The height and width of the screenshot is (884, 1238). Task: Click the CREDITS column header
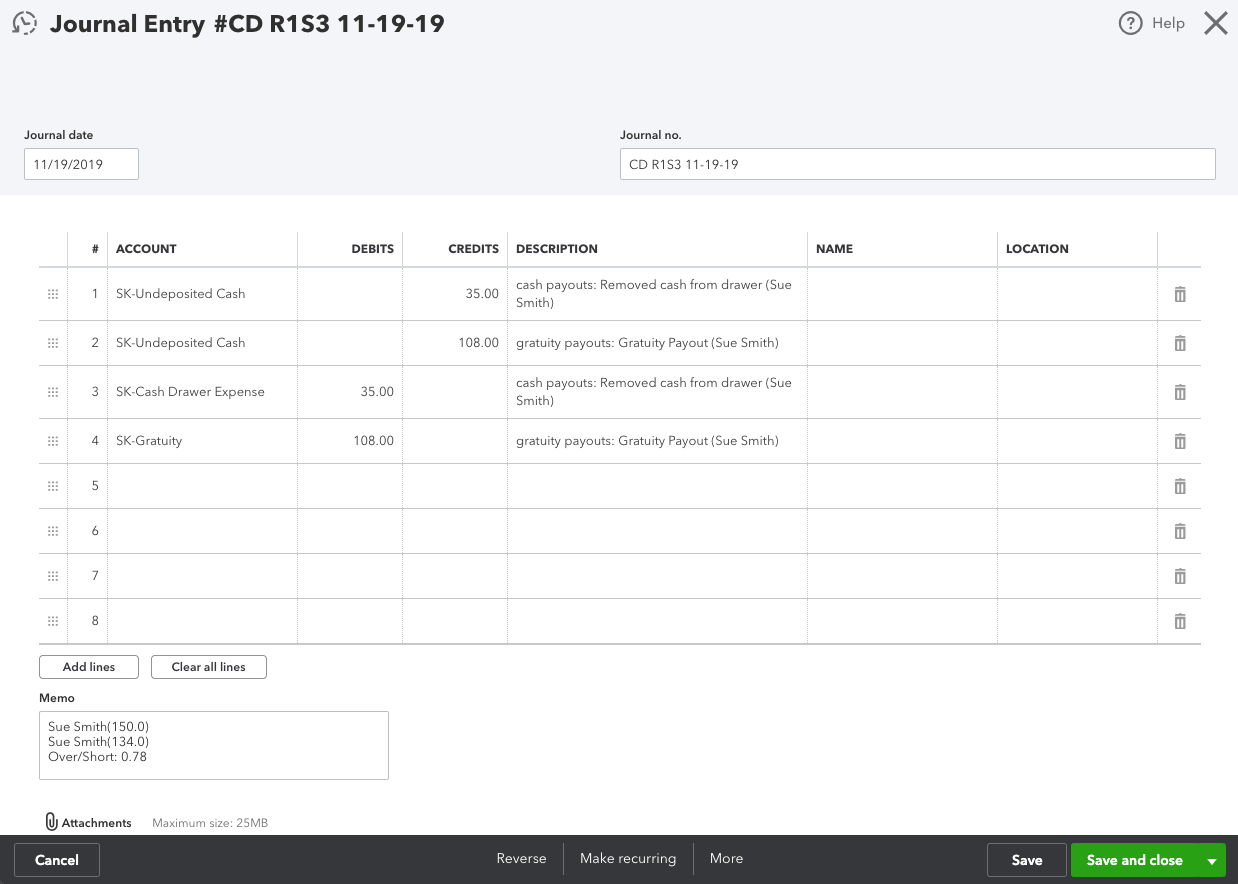(473, 249)
